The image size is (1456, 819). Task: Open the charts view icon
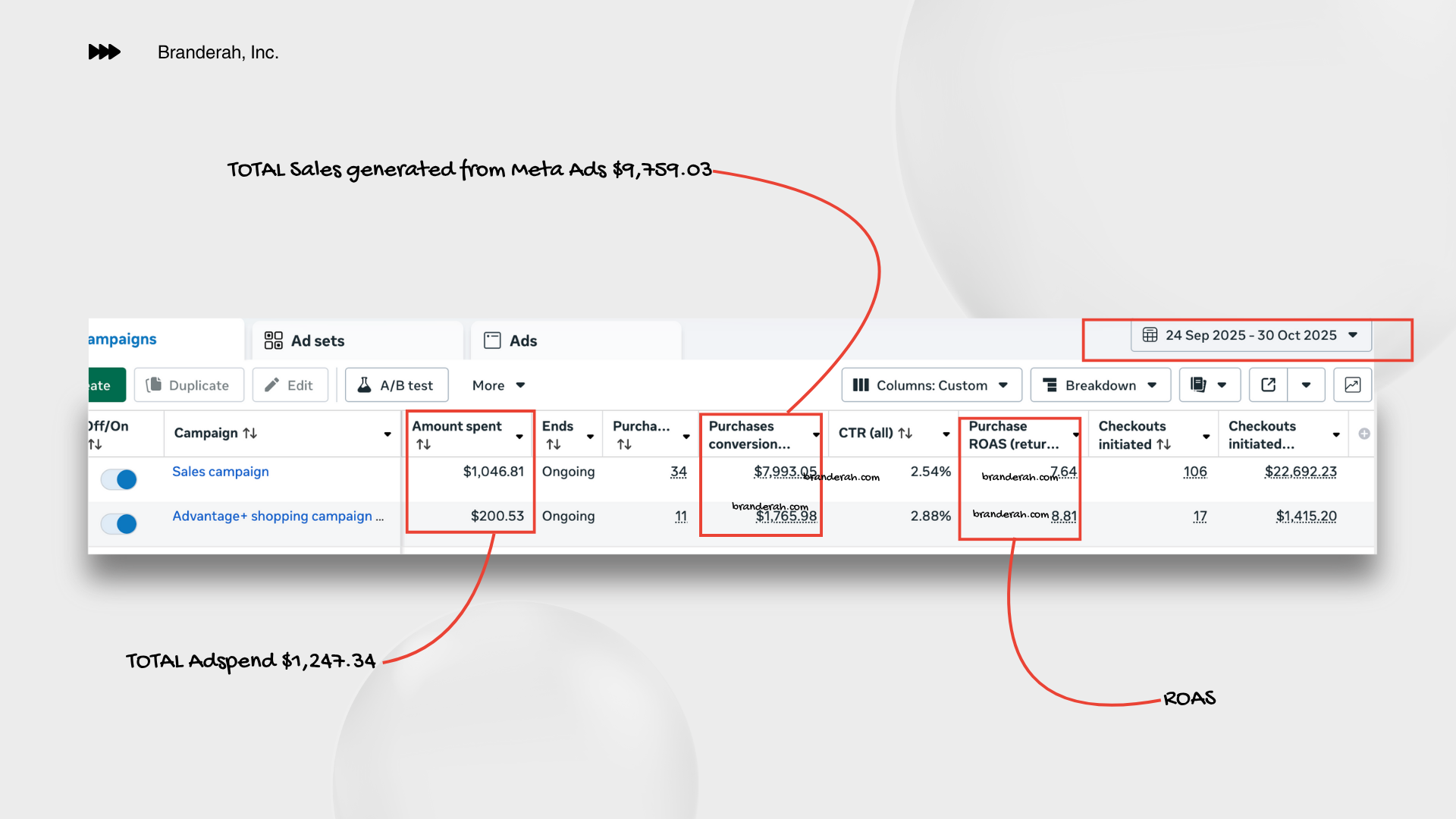pos(1352,385)
